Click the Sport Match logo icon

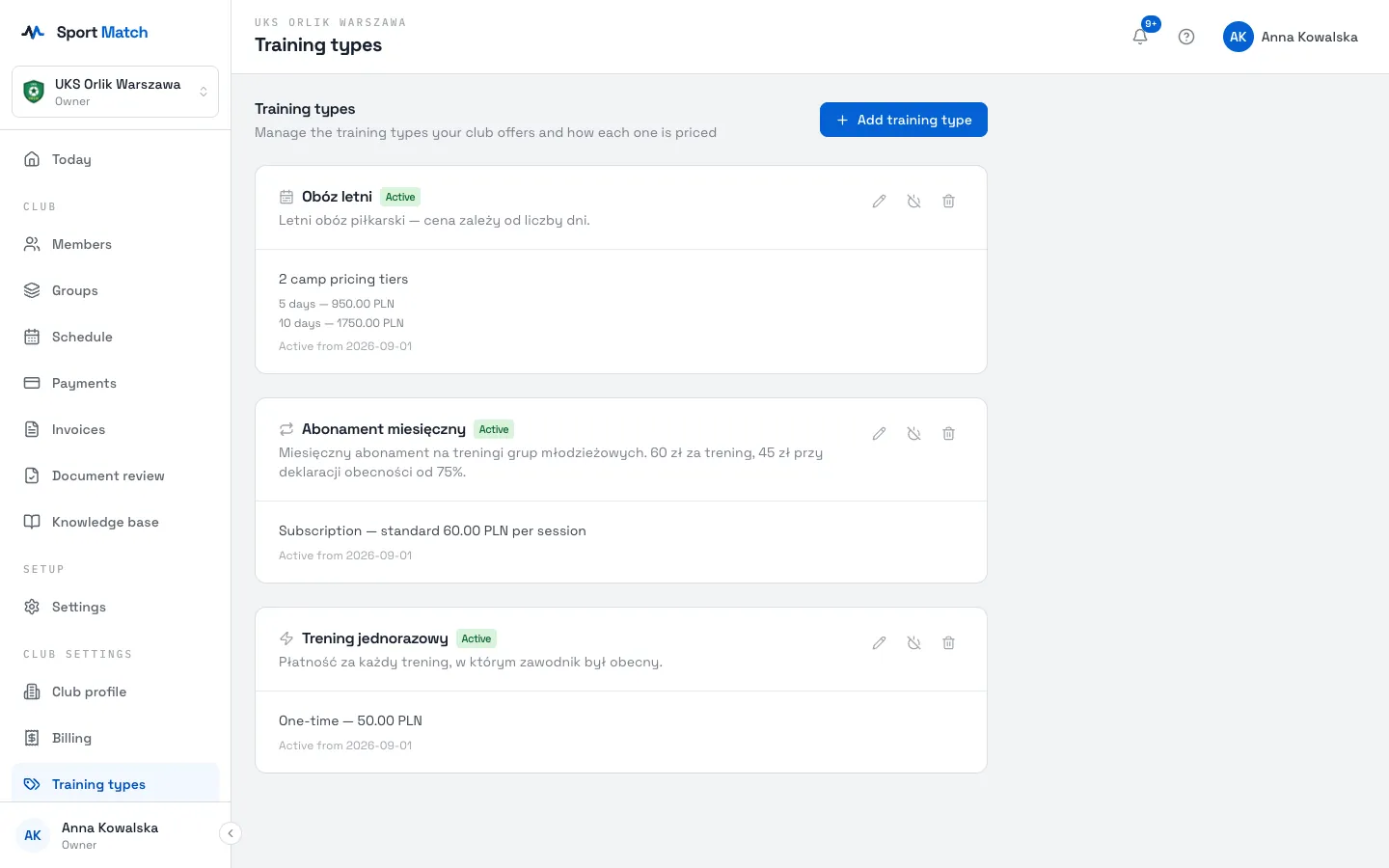tap(33, 32)
